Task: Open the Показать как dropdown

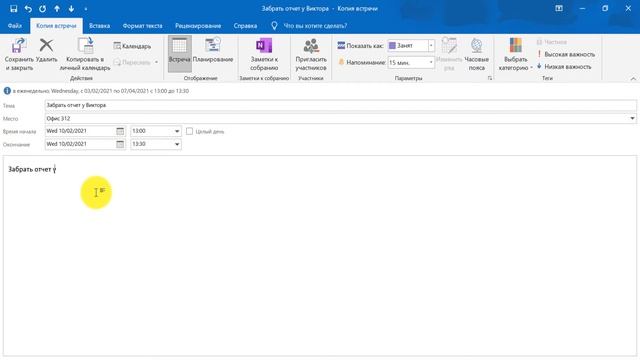Action: [431, 46]
